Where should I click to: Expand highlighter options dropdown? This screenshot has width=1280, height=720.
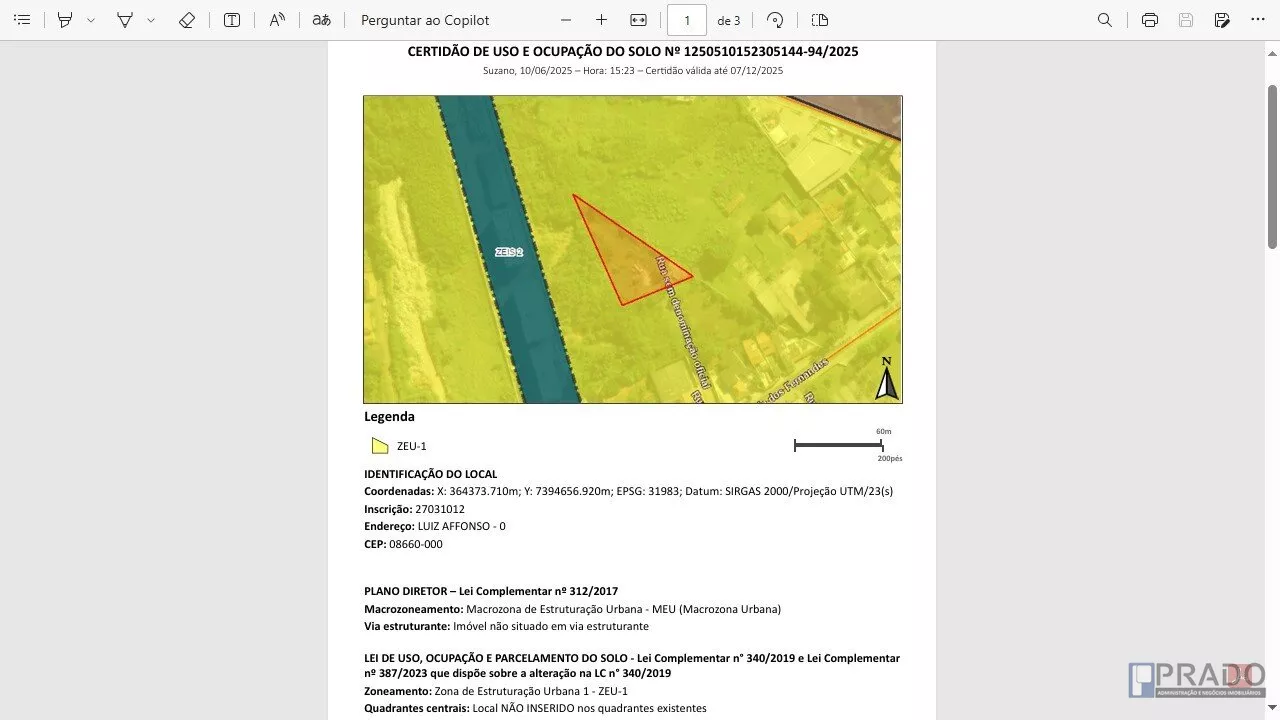pyautogui.click(x=91, y=20)
